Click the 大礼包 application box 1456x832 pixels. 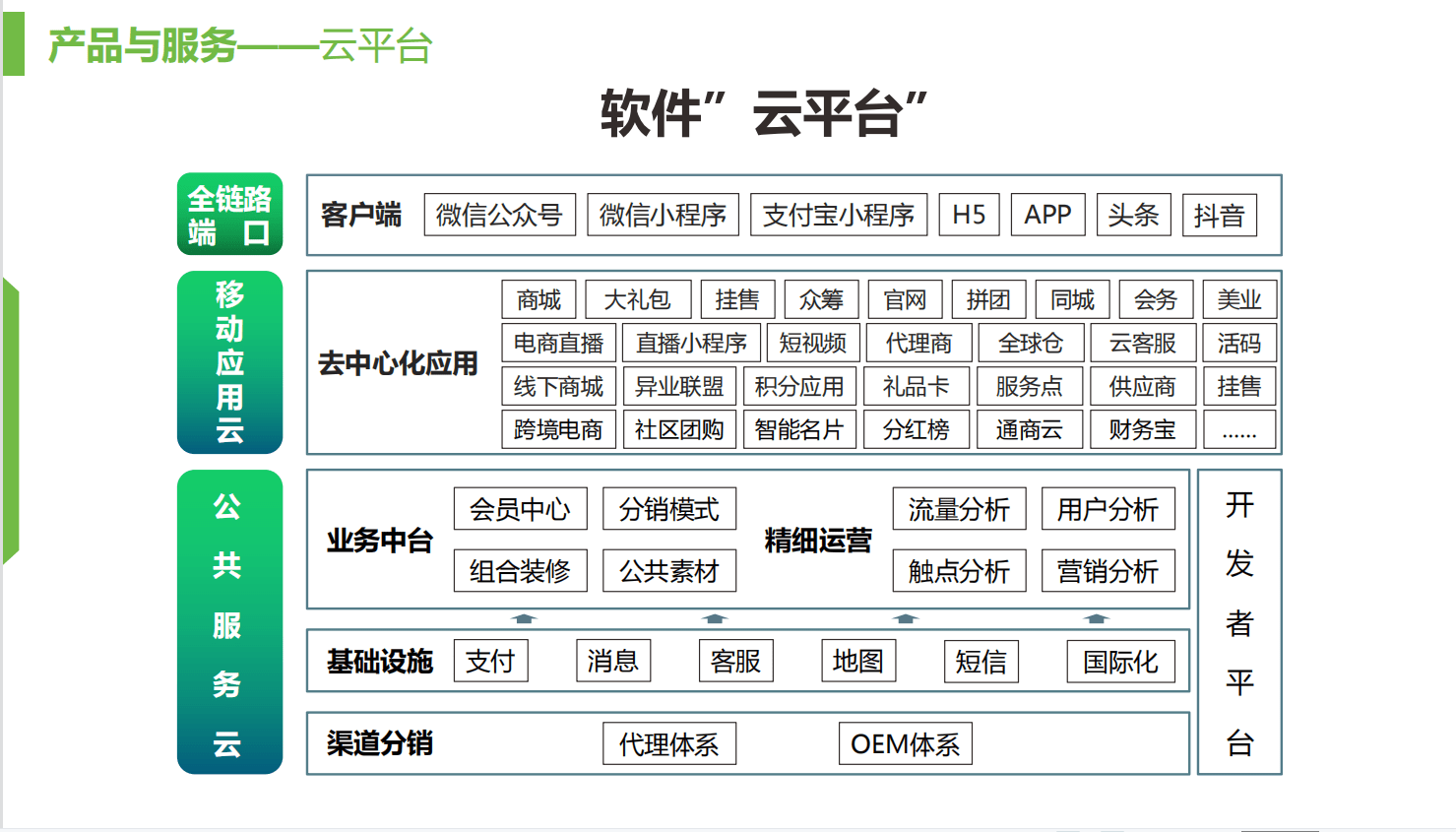638,299
